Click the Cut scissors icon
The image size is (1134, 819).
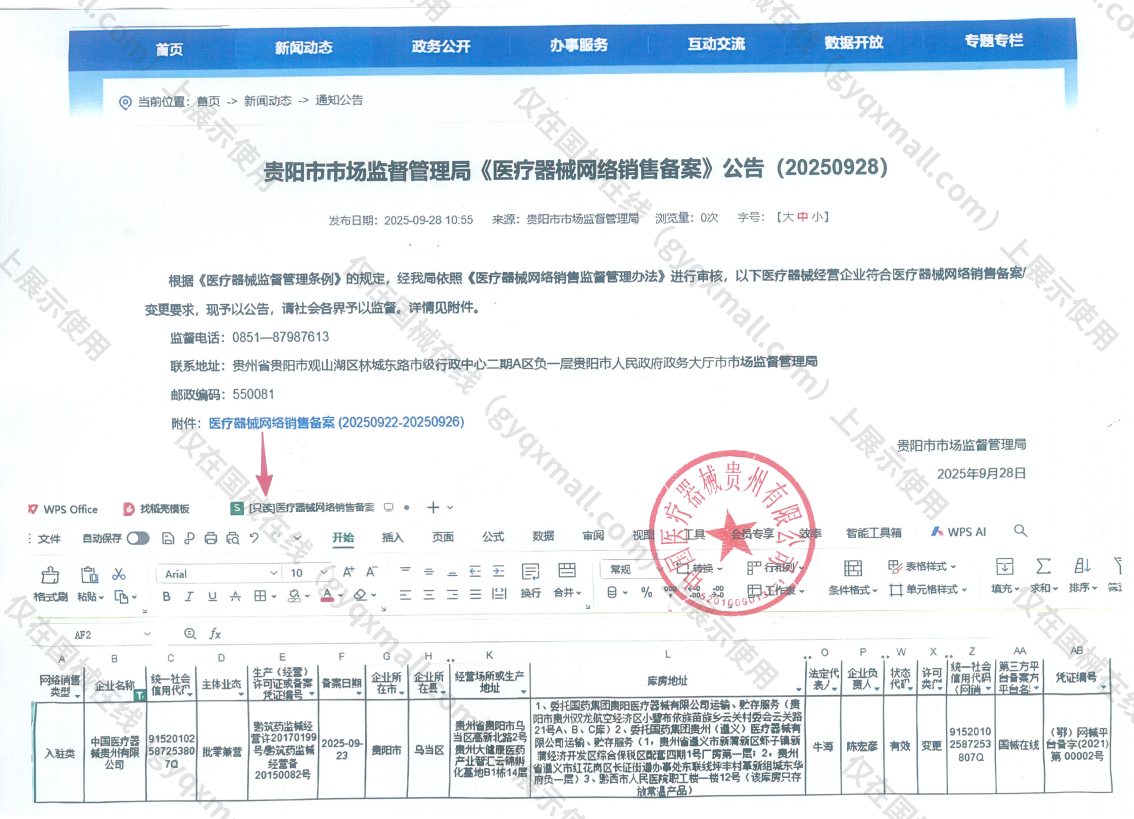(119, 574)
